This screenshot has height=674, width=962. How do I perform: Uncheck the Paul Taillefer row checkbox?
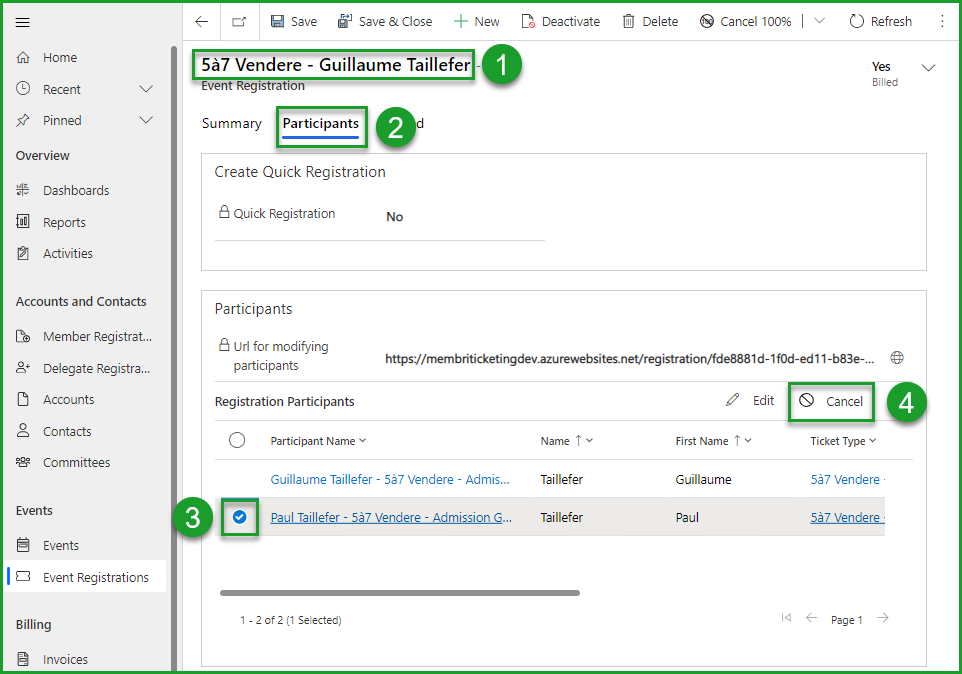(x=239, y=517)
